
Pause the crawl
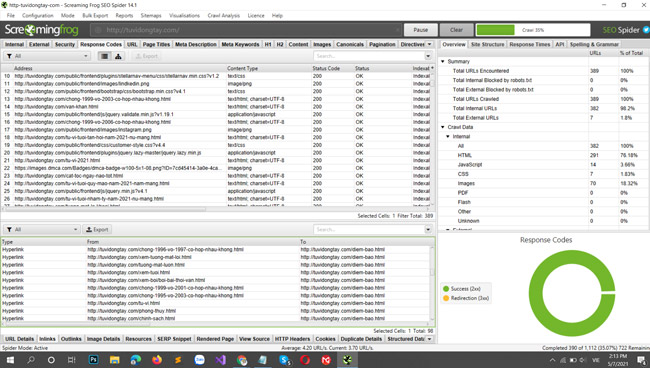click(421, 30)
